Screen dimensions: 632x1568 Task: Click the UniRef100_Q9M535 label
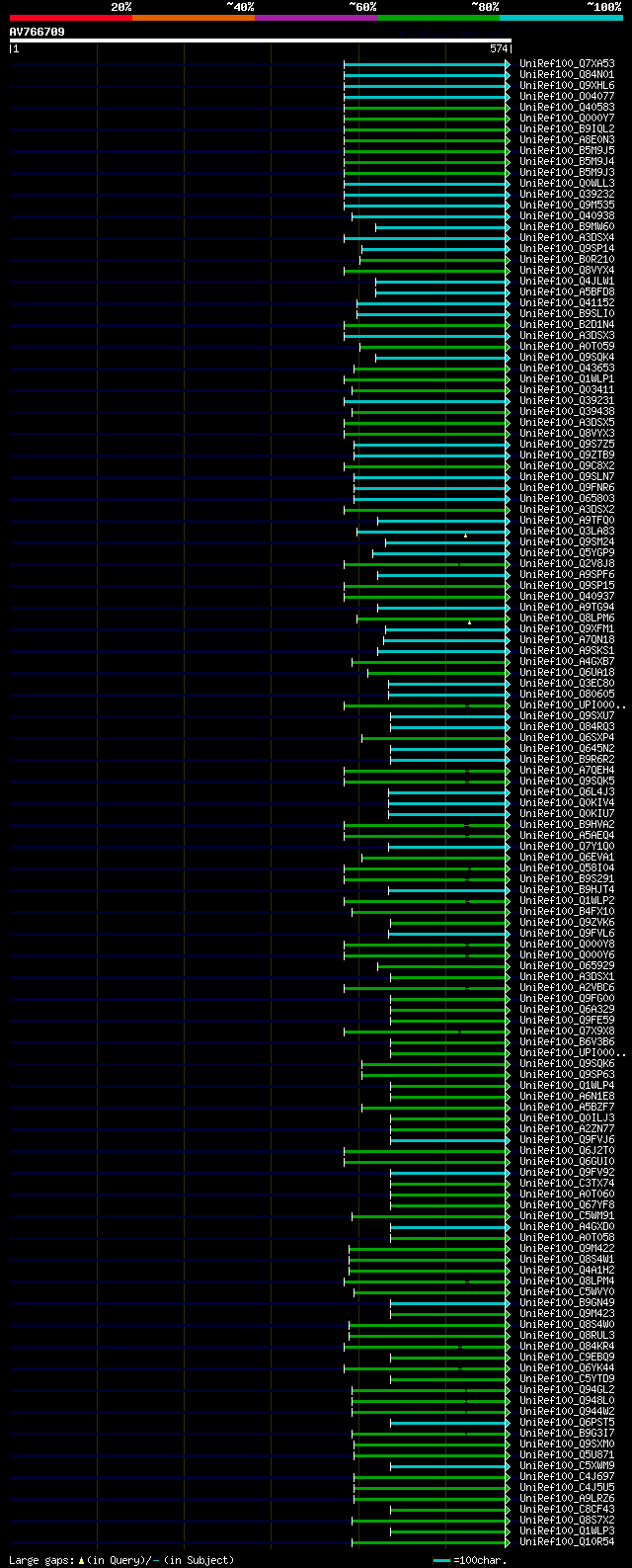pos(567,205)
